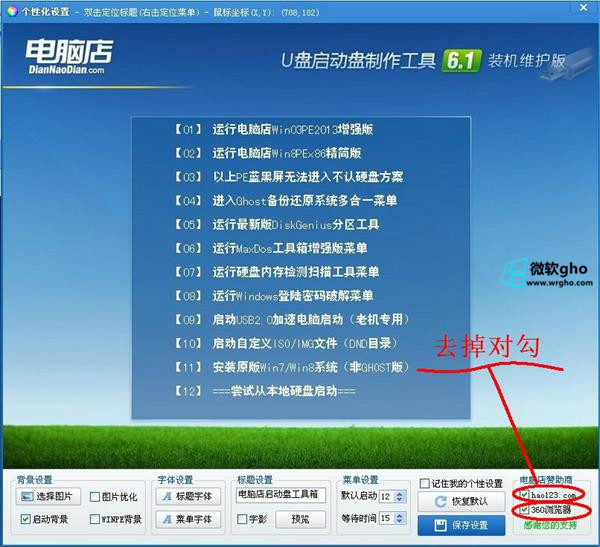Close the 个性化设置 window
The width and height of the screenshot is (600, 547).
coord(584,7)
